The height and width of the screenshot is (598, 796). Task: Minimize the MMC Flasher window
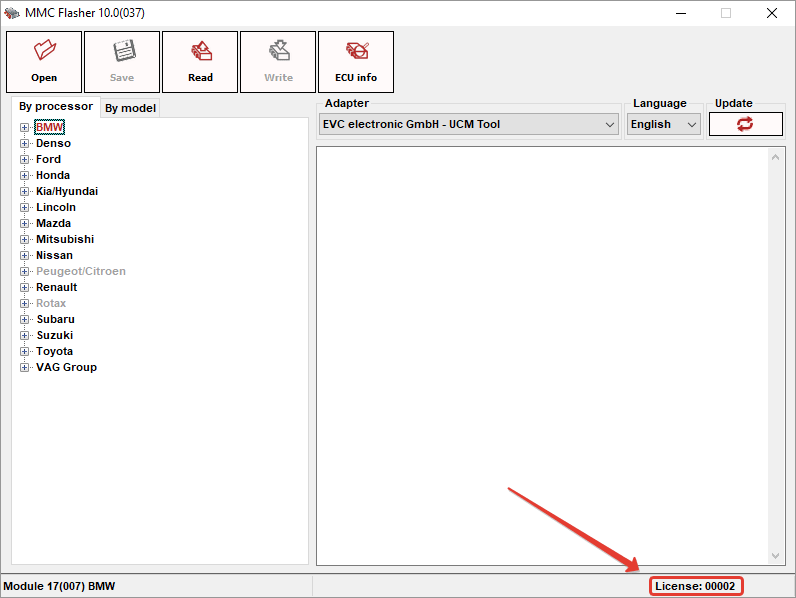(681, 13)
